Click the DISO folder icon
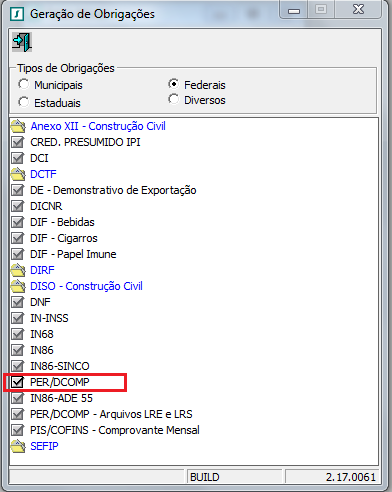 click(x=18, y=286)
